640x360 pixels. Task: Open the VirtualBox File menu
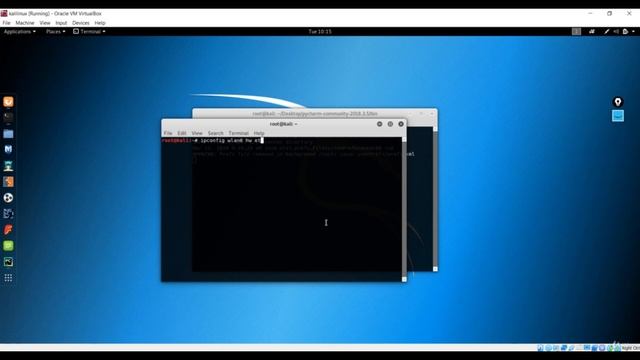pos(6,23)
